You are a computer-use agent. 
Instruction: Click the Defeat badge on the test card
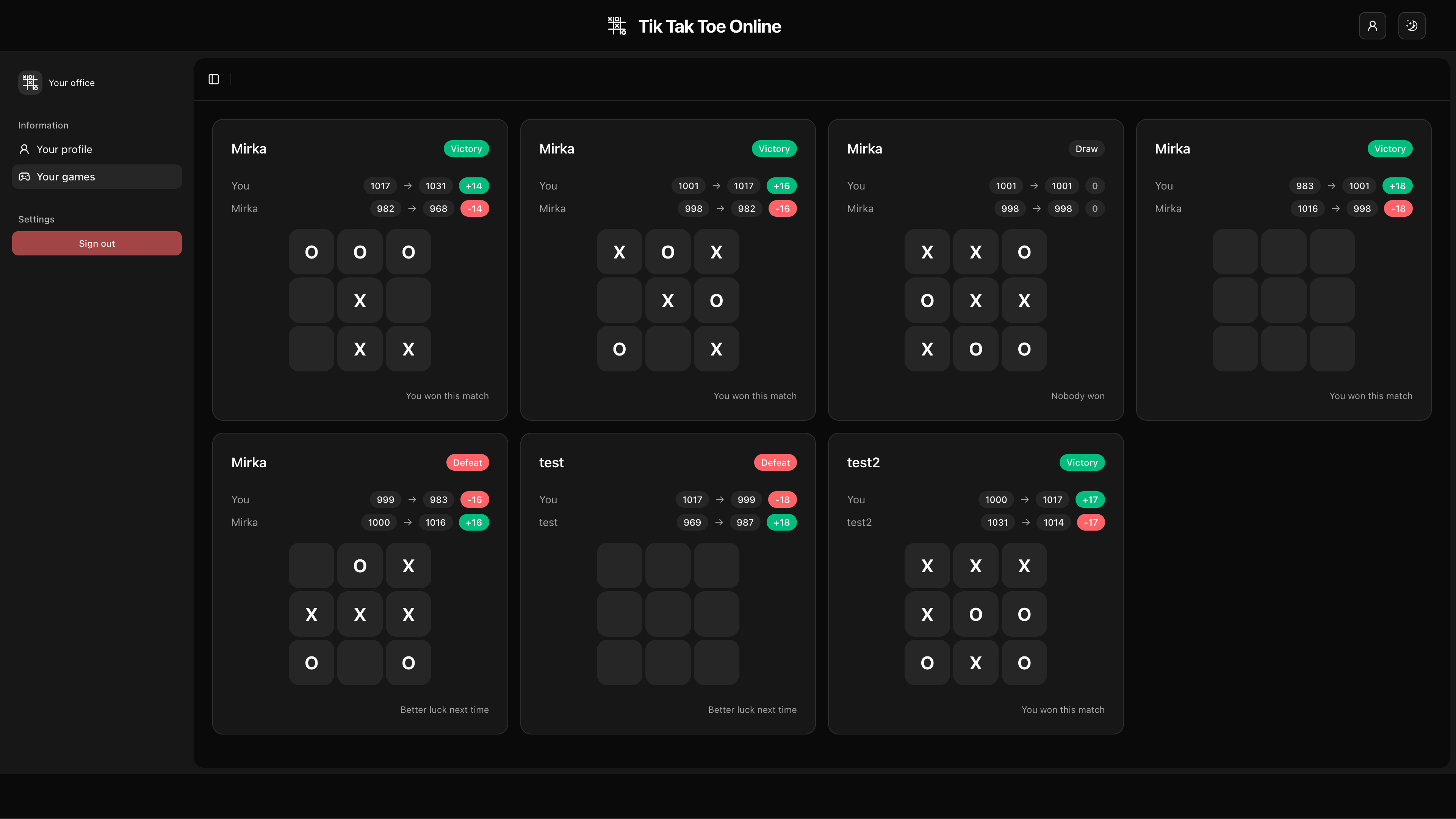click(x=775, y=462)
